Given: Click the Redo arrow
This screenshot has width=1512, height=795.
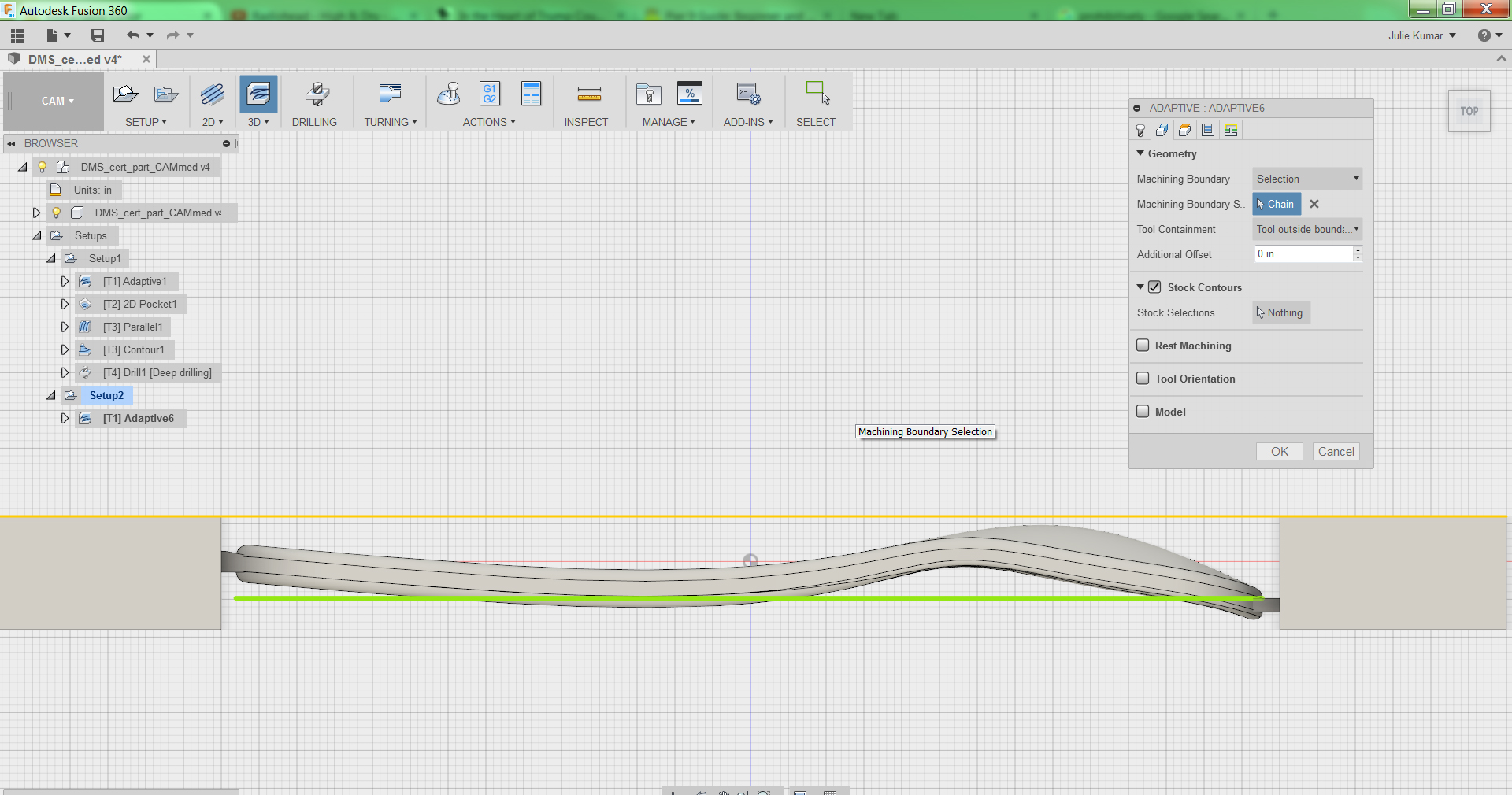Looking at the screenshot, I should pos(173,35).
